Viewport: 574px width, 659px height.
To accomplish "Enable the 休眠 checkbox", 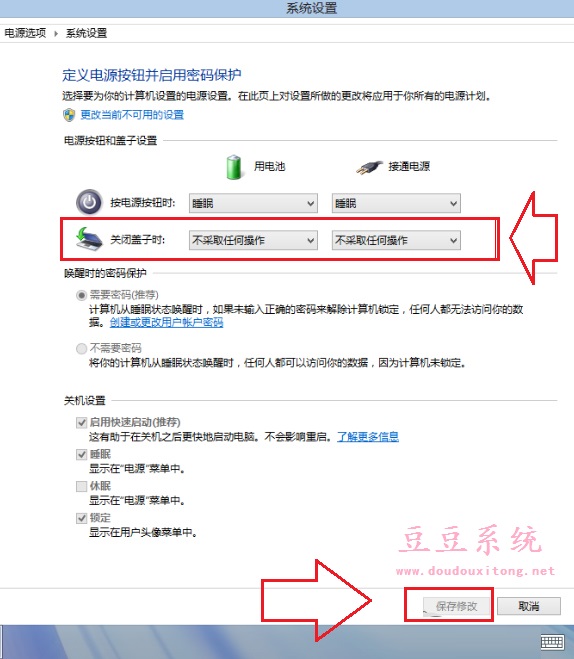I will 82,486.
